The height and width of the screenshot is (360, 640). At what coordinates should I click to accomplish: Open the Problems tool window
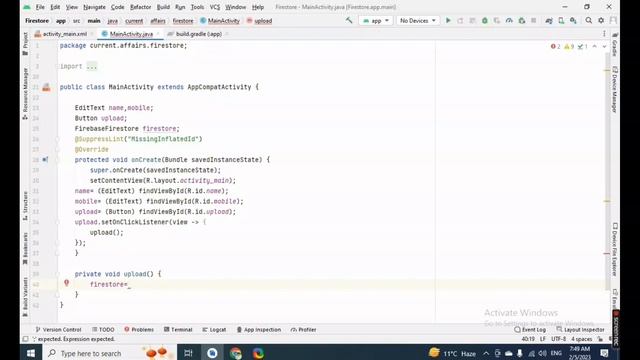point(139,329)
